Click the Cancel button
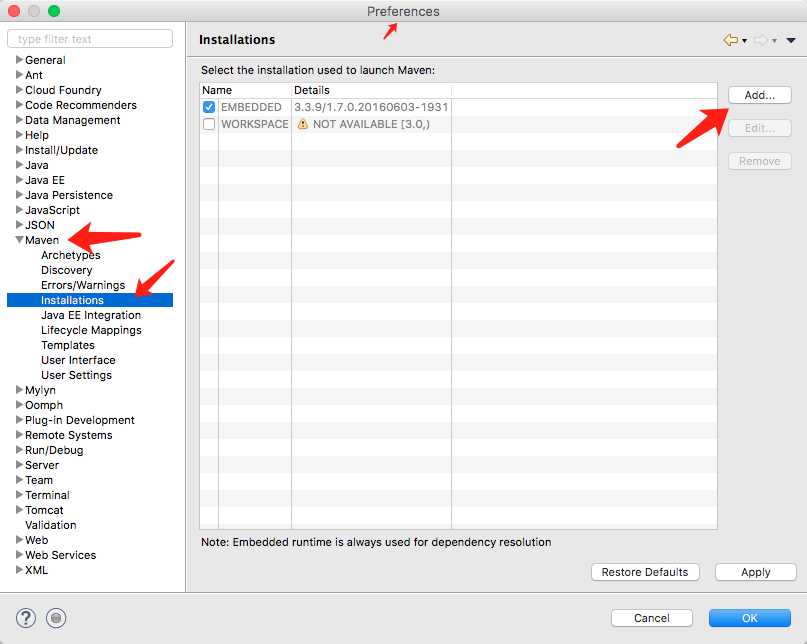 652,618
